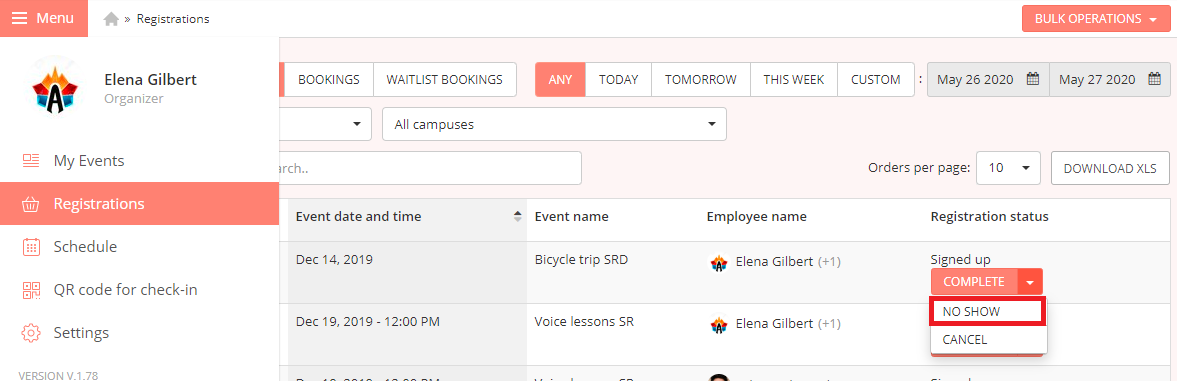Open Schedule via its calendar icon
Image resolution: width=1177 pixels, height=381 pixels.
[31, 247]
